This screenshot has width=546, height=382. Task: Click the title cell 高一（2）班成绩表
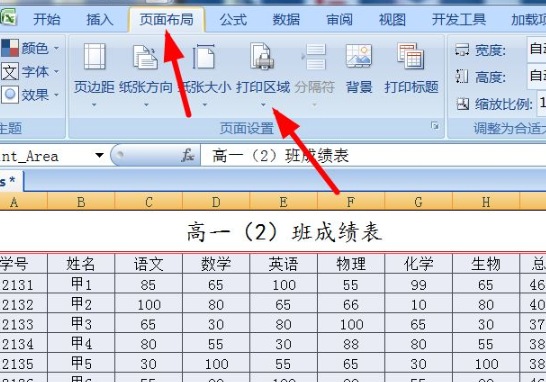[284, 233]
